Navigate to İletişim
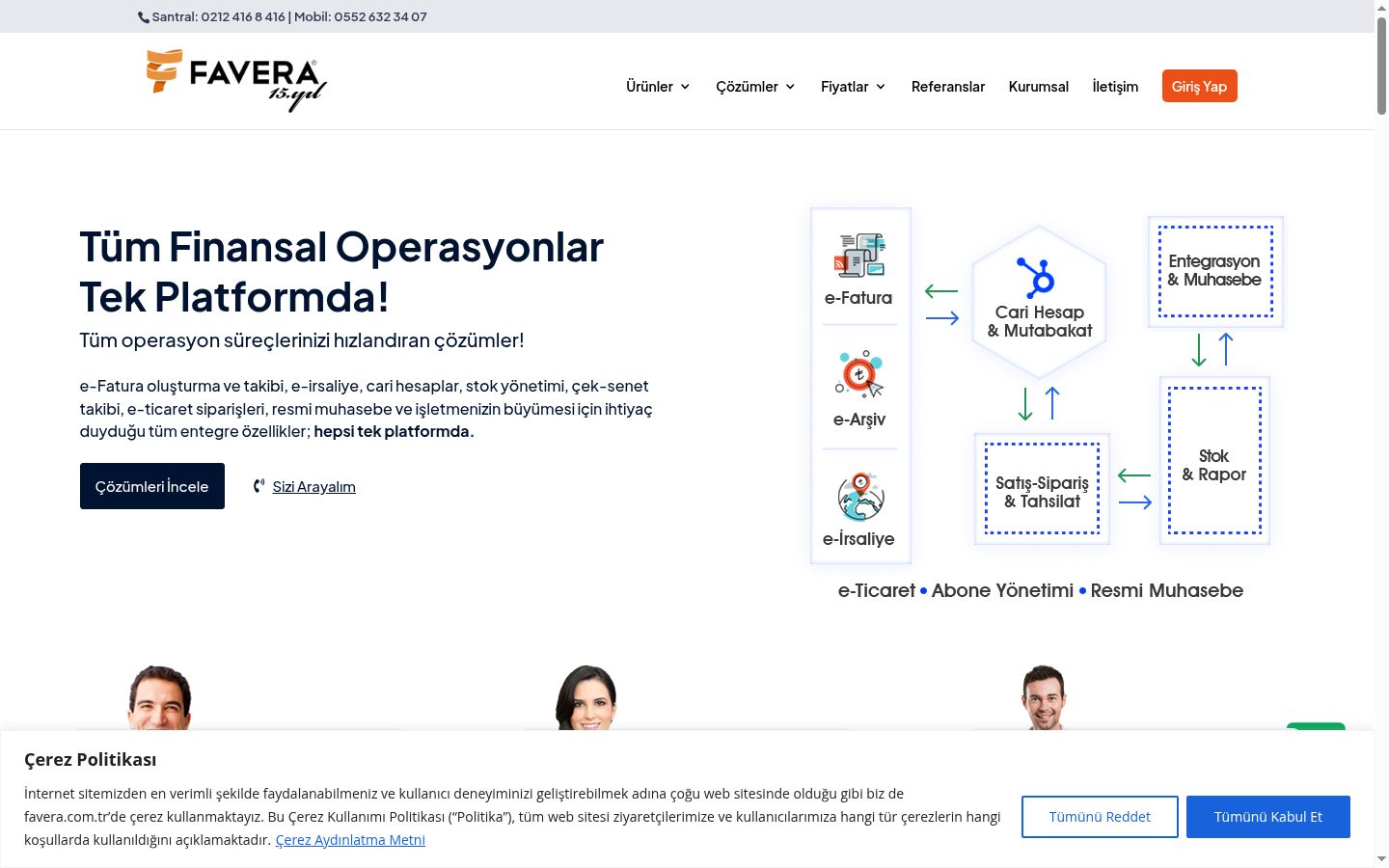Image resolution: width=1389 pixels, height=868 pixels. (x=1115, y=87)
